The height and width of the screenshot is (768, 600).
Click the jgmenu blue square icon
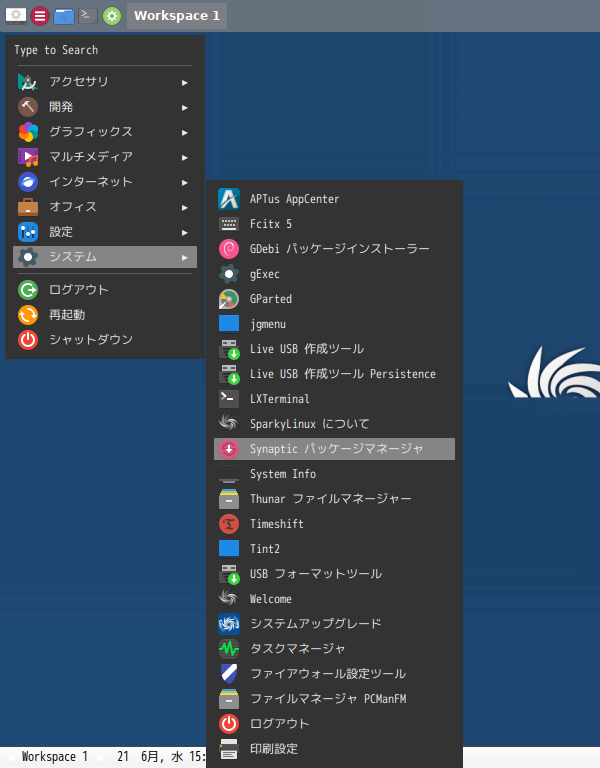coord(229,324)
